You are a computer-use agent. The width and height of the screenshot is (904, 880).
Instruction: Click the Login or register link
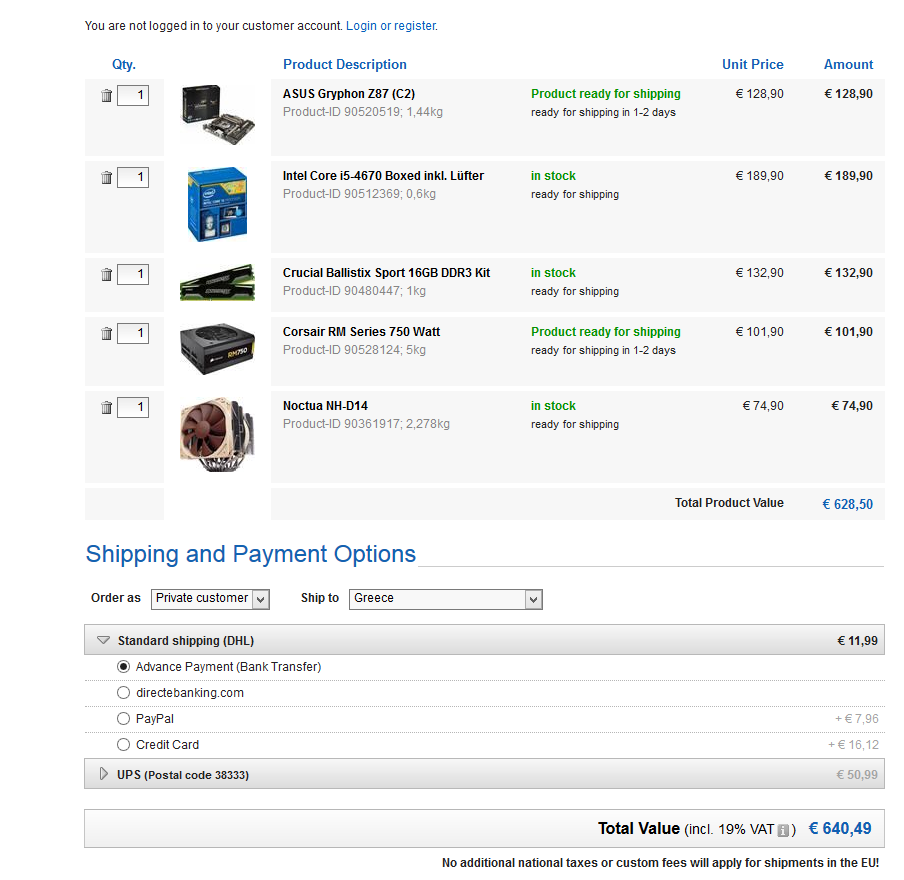[391, 26]
